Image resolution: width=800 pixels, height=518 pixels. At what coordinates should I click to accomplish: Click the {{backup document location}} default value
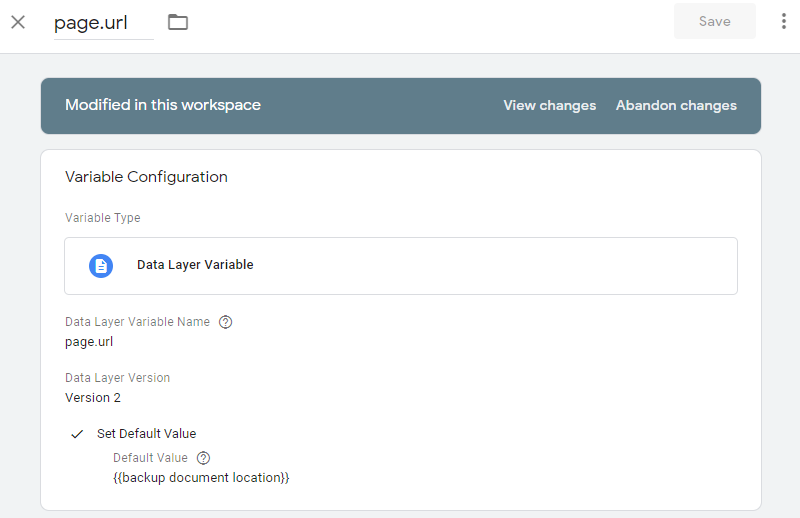coord(201,478)
